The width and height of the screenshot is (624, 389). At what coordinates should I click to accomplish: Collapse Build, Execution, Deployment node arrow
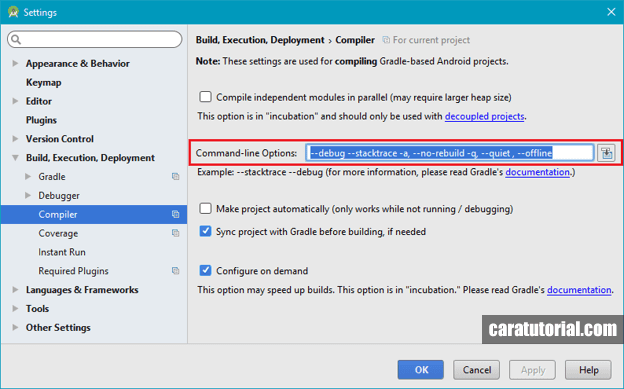[15, 158]
